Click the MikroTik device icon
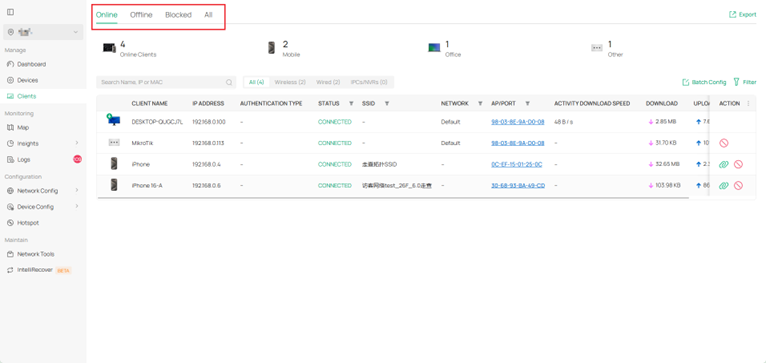The height and width of the screenshot is (363, 766). [x=114, y=143]
